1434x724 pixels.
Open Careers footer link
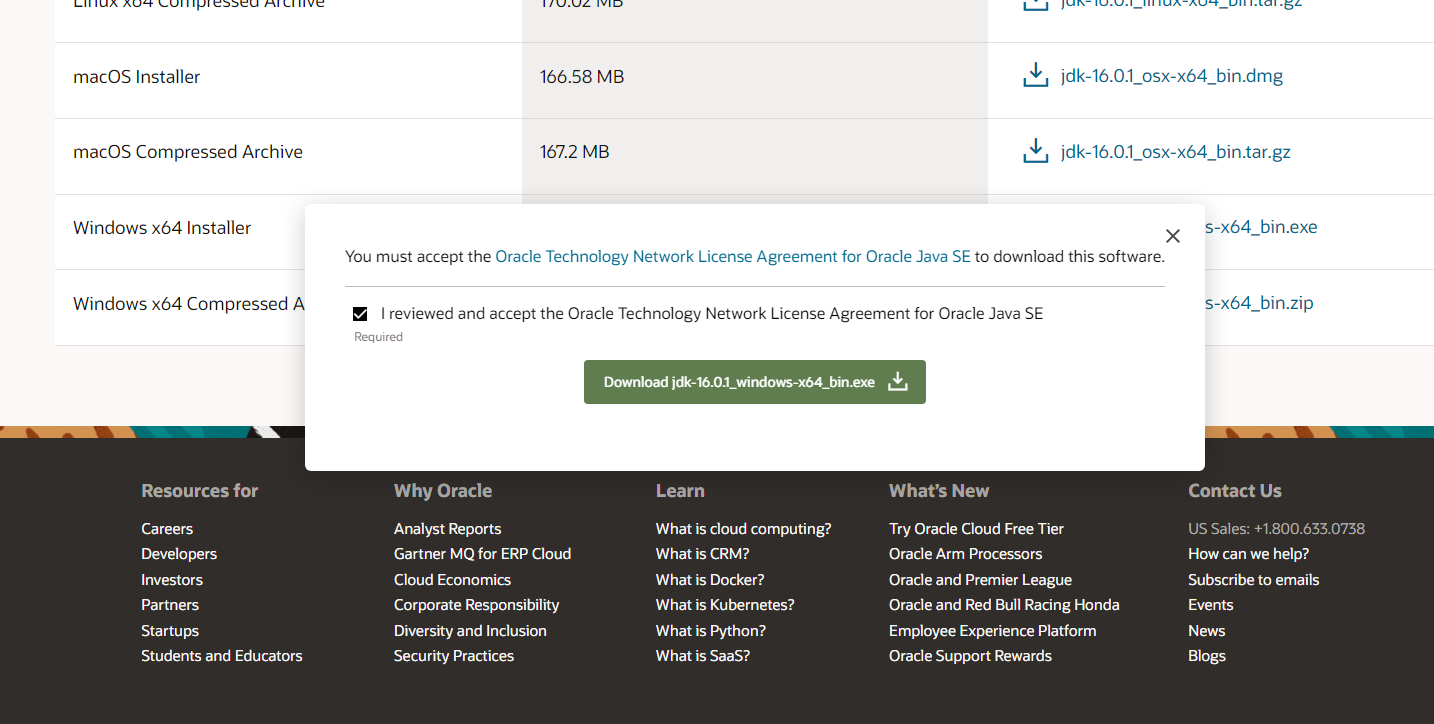[167, 529]
